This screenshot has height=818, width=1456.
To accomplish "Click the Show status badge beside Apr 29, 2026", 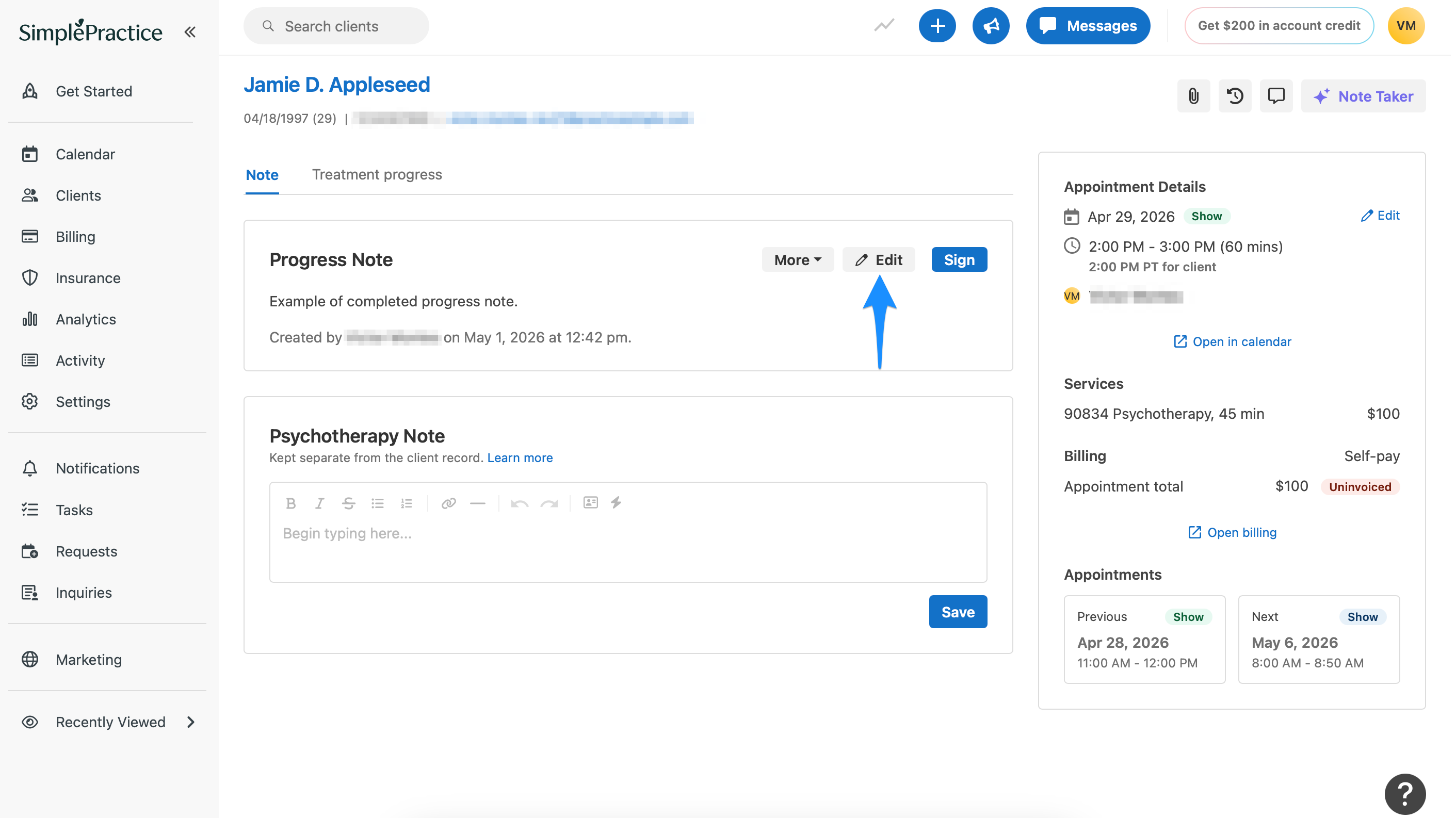I will coord(1206,217).
